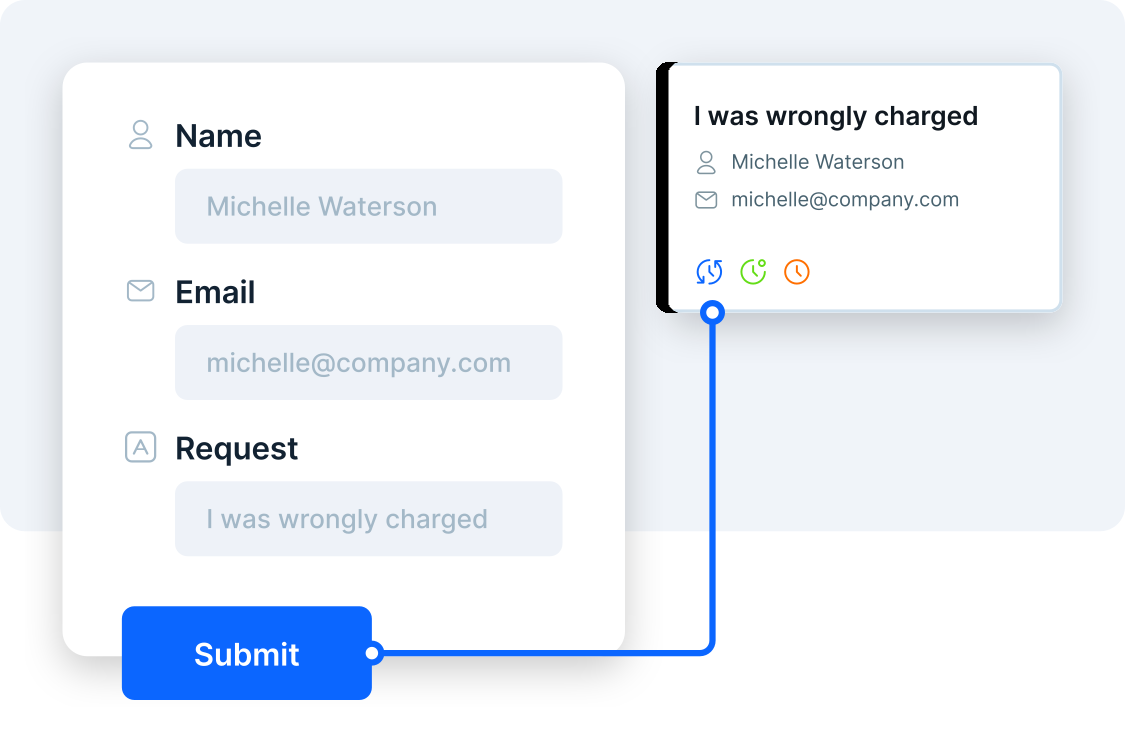Click the connector dot on the Submit button
The height and width of the screenshot is (750, 1125).
click(x=373, y=653)
